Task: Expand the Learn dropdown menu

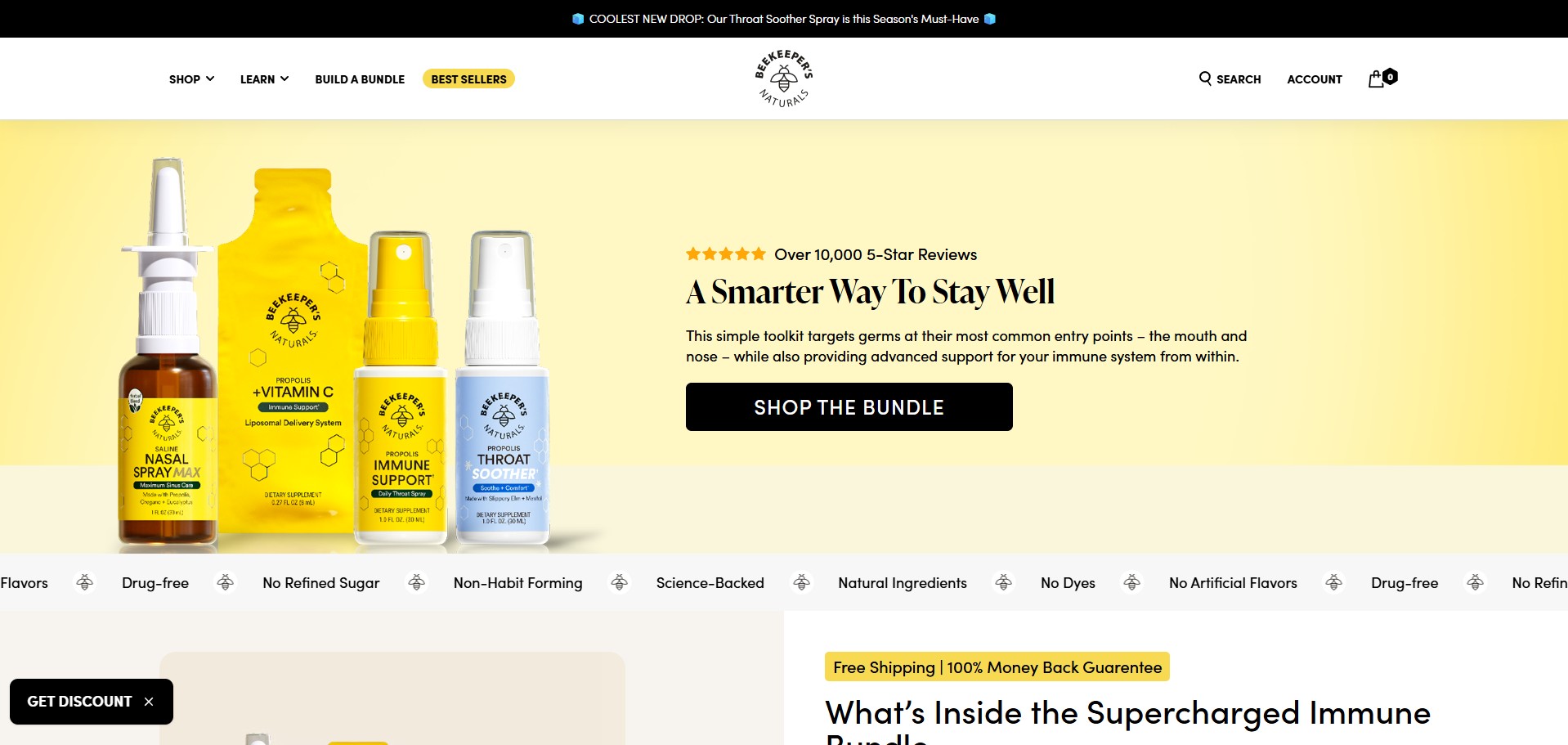Action: coord(264,79)
